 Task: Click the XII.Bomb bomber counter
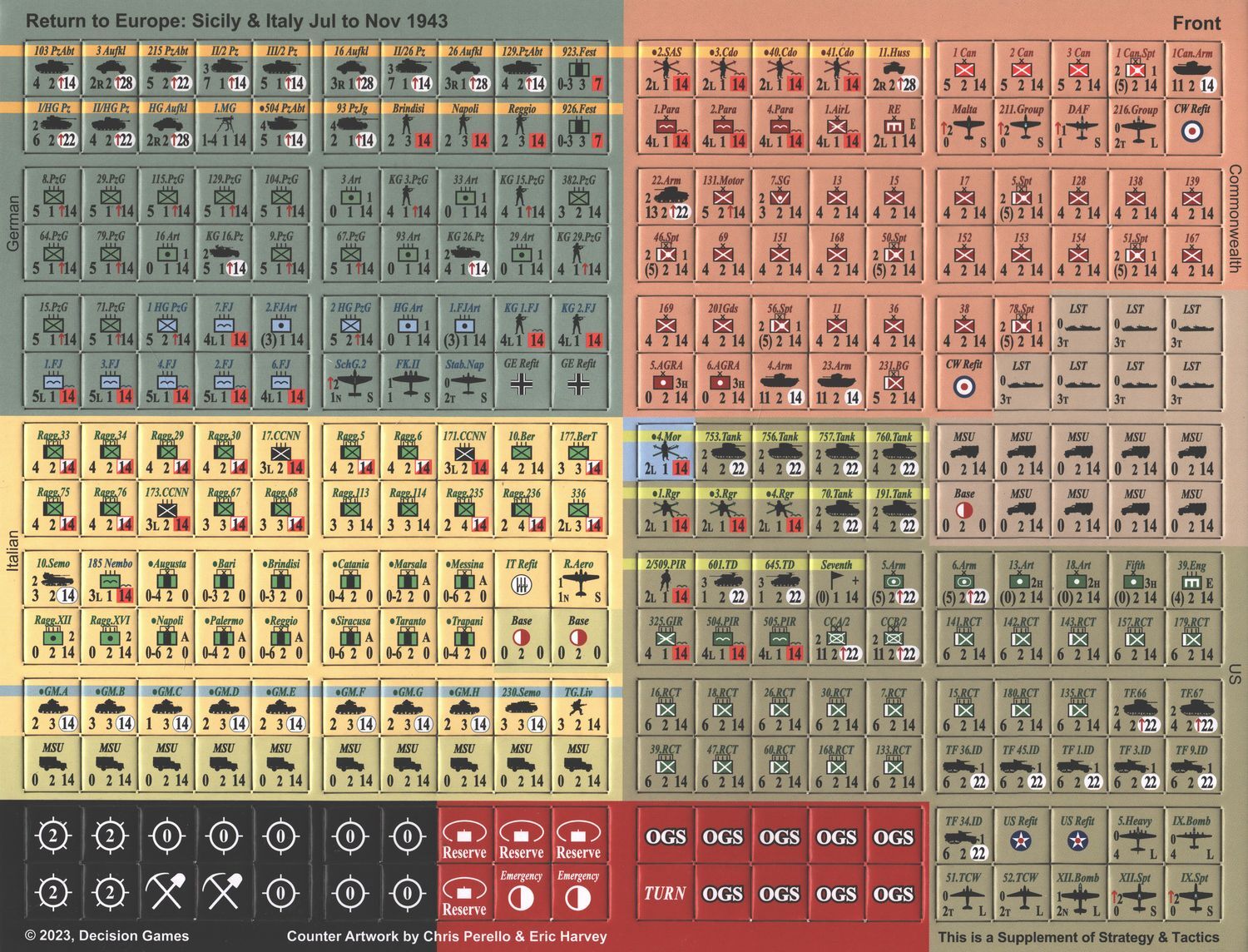tap(1077, 894)
